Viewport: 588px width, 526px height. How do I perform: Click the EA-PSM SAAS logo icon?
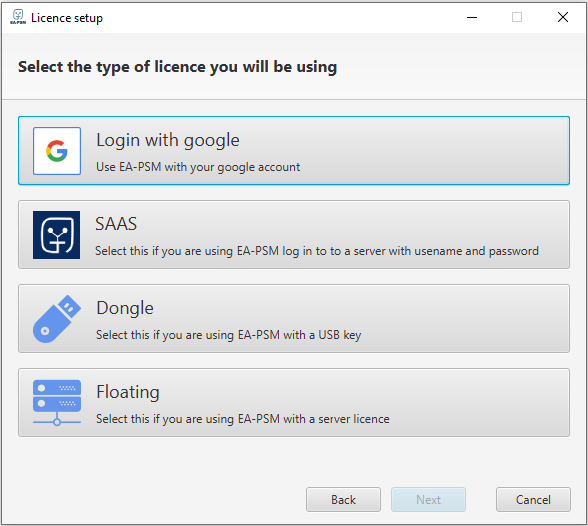click(56, 235)
